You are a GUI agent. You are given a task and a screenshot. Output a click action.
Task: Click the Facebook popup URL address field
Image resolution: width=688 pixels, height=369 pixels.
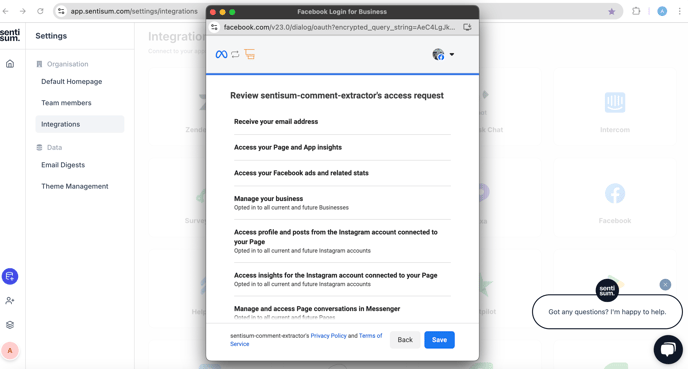[339, 27]
